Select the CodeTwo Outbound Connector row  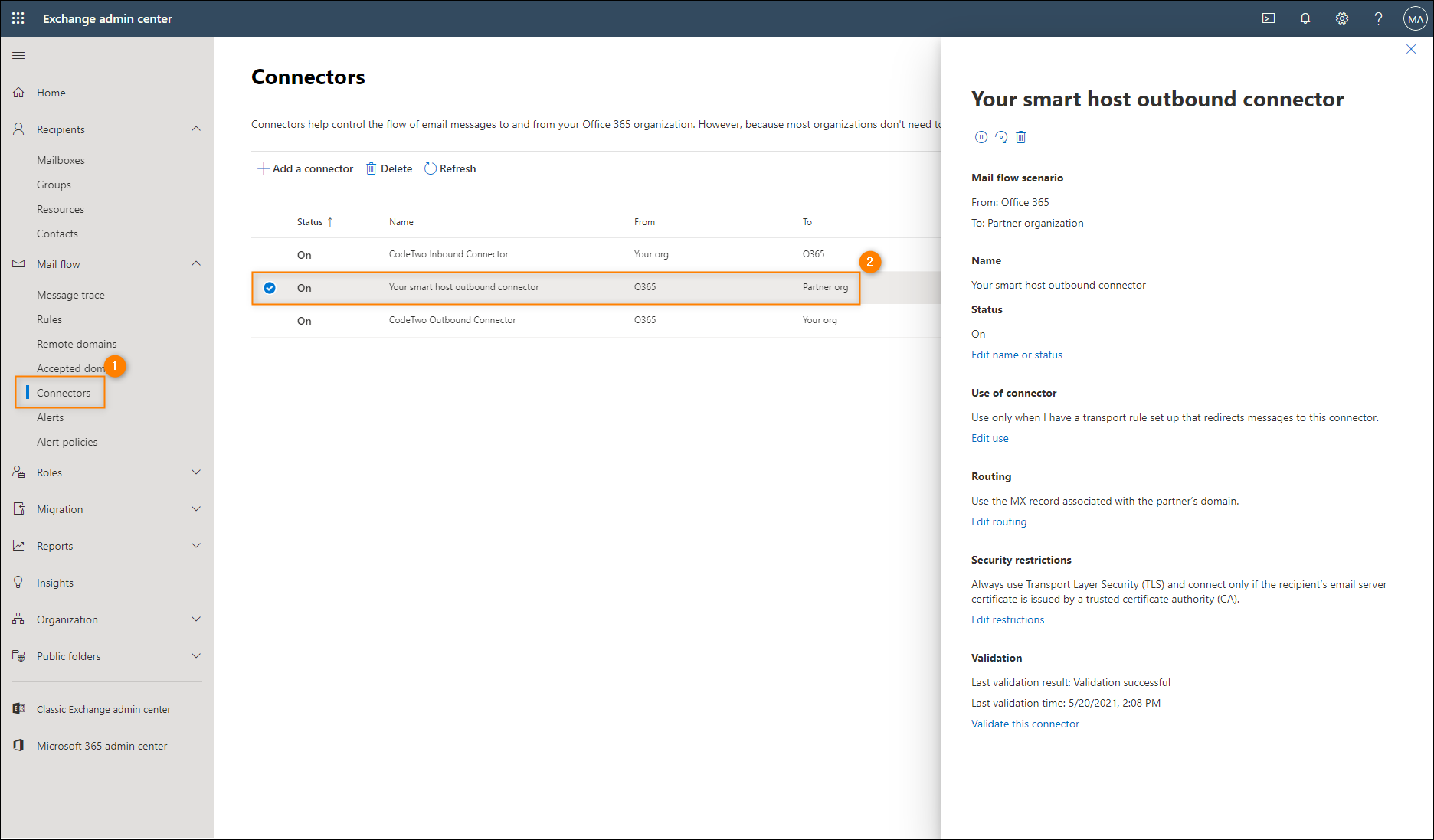[x=596, y=320]
